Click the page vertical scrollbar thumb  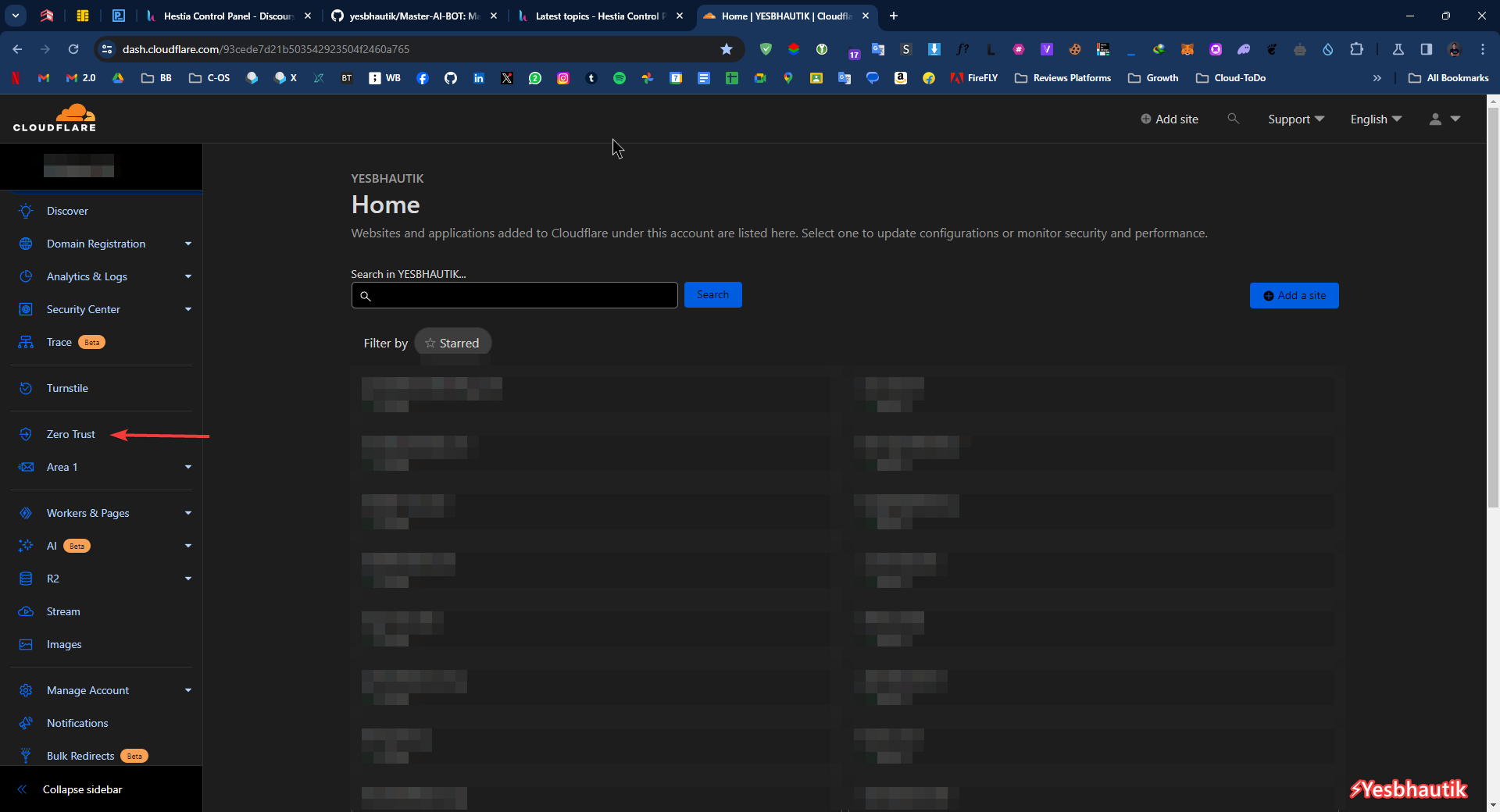pos(1493,307)
